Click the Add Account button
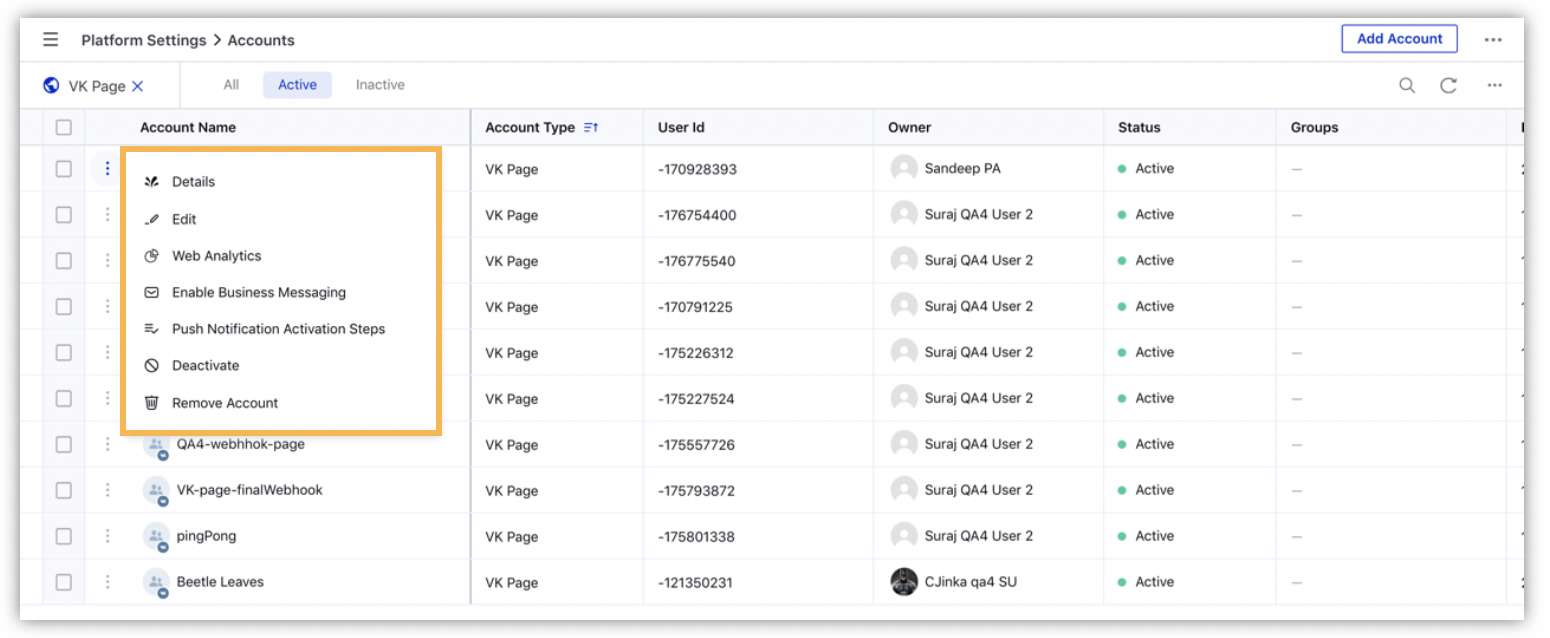 coord(1399,39)
